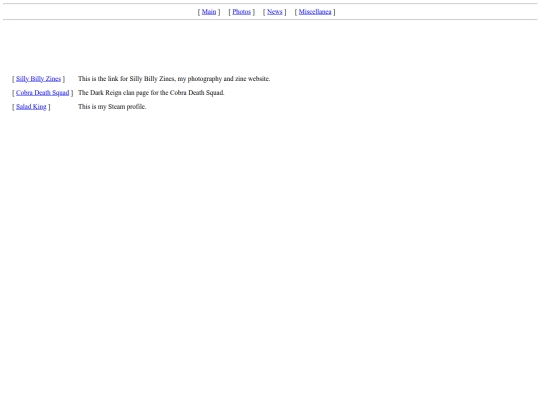Go to the Photos page link
The width and height of the screenshot is (540, 405).
point(241,12)
